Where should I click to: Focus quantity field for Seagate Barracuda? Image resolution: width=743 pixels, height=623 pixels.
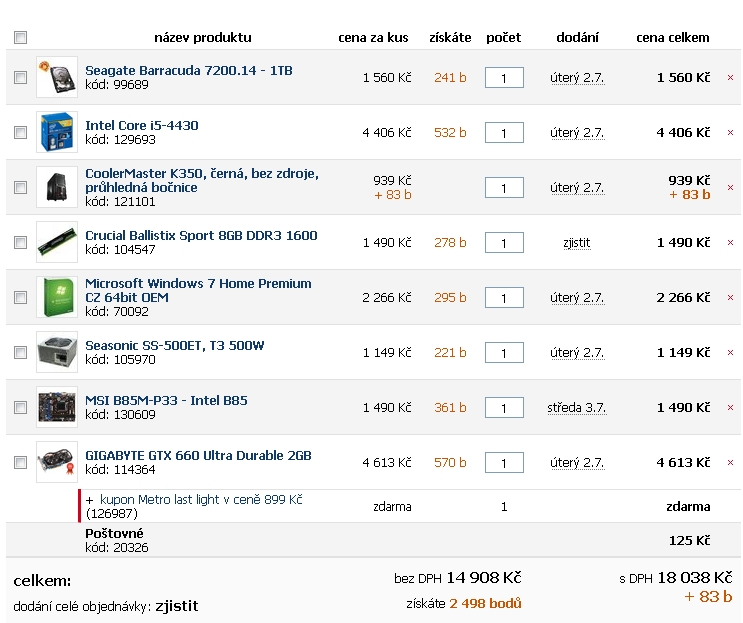[504, 78]
